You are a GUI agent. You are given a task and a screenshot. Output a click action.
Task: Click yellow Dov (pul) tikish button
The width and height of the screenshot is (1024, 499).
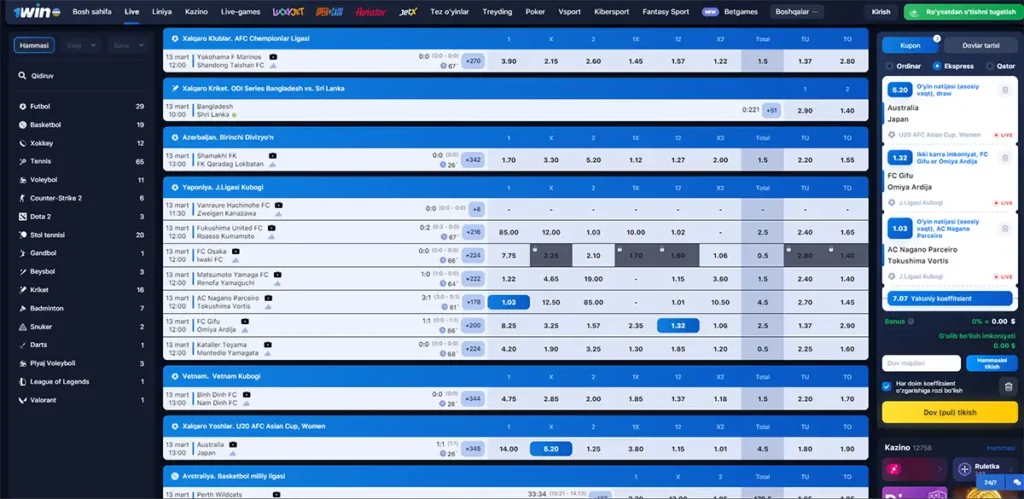[950, 412]
